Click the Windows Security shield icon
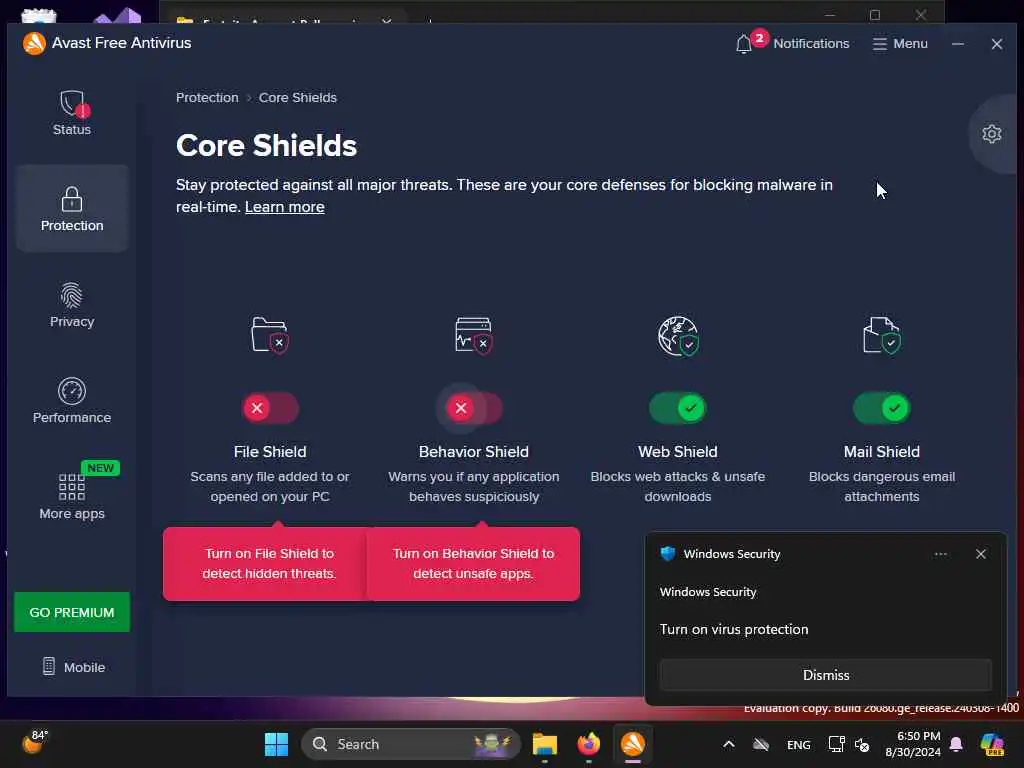This screenshot has width=1024, height=768. [x=667, y=554]
